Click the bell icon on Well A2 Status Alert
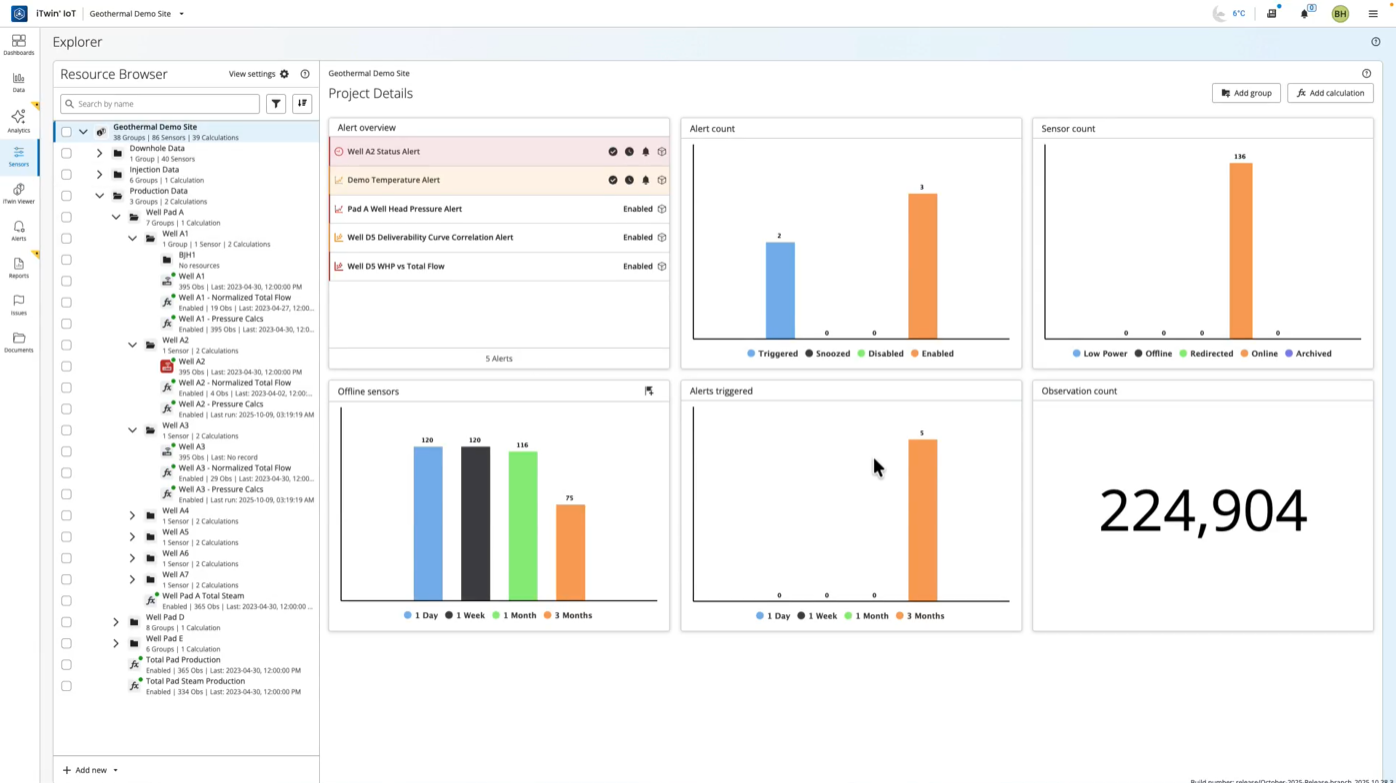The width and height of the screenshot is (1396, 783). [x=645, y=152]
